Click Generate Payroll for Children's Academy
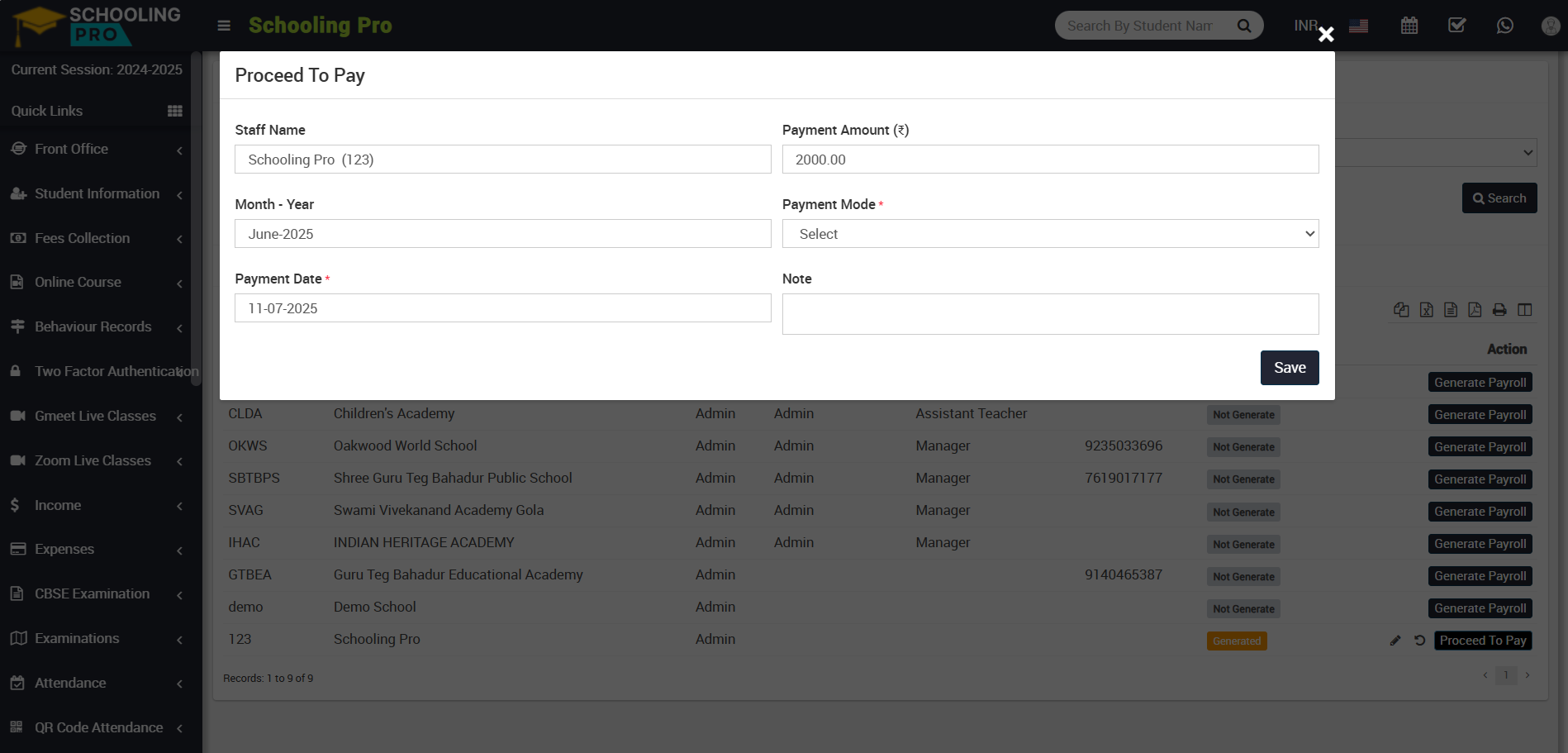 click(1480, 415)
